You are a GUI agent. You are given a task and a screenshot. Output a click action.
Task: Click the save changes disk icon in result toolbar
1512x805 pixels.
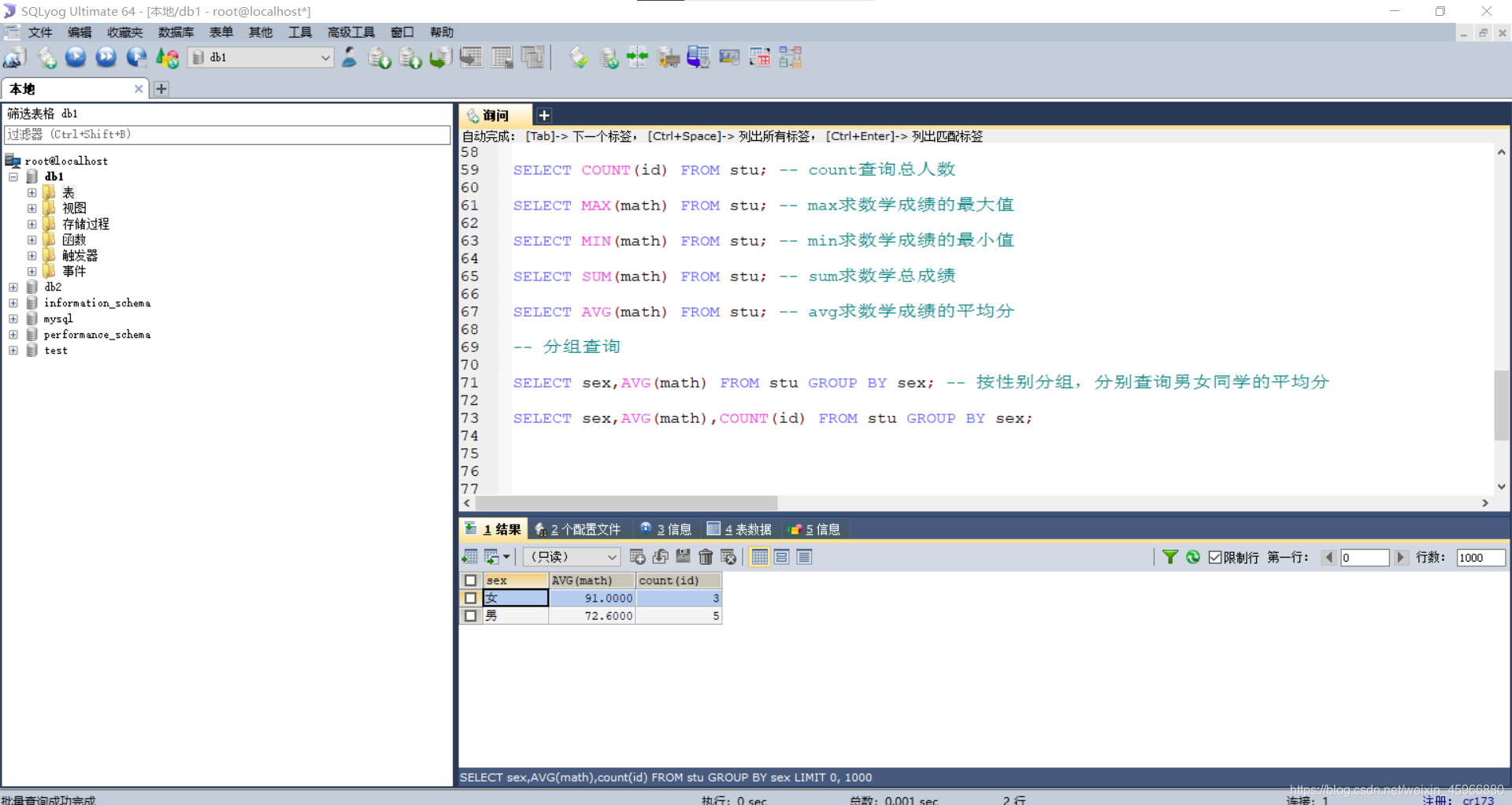click(683, 557)
